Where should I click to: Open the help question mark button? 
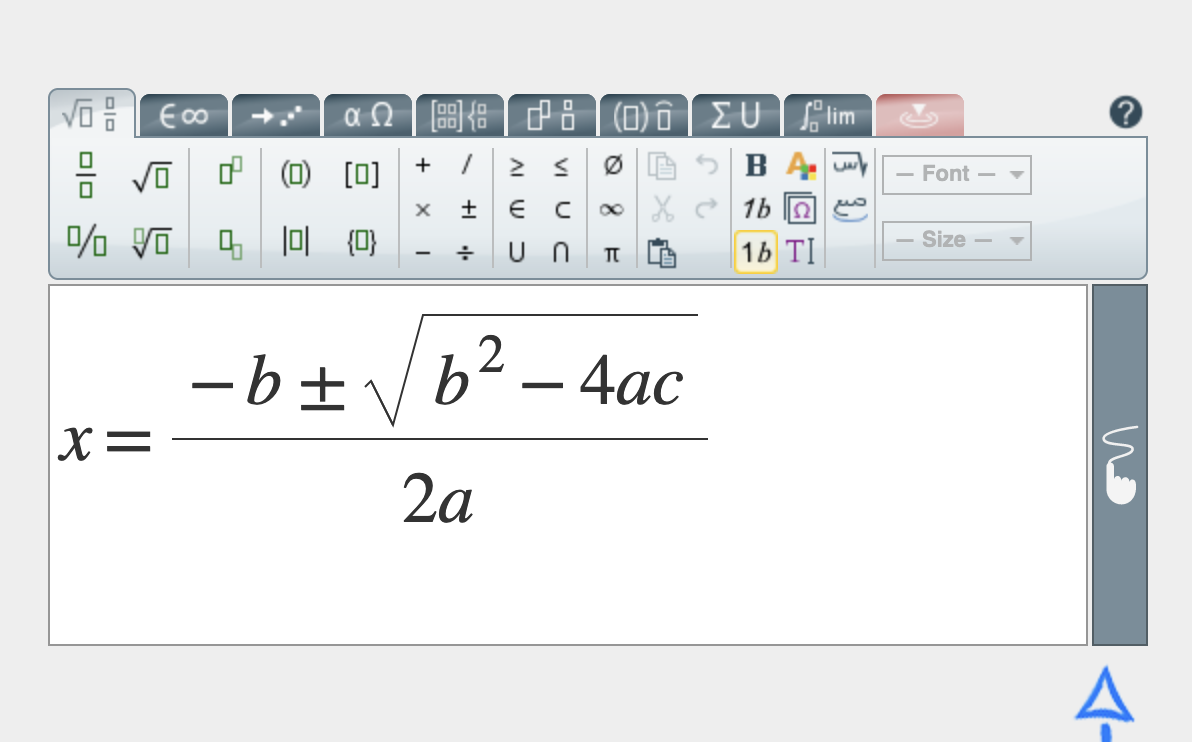(x=1125, y=113)
